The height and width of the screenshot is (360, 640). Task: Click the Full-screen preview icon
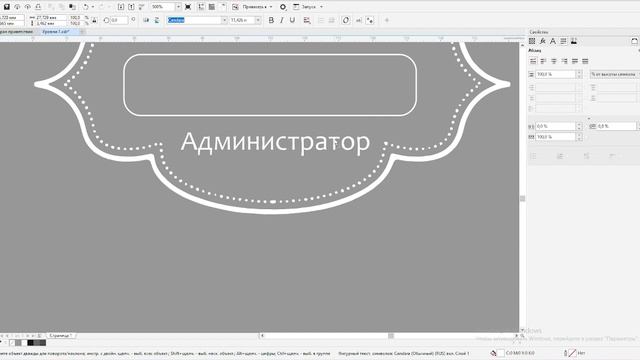pos(188,7)
